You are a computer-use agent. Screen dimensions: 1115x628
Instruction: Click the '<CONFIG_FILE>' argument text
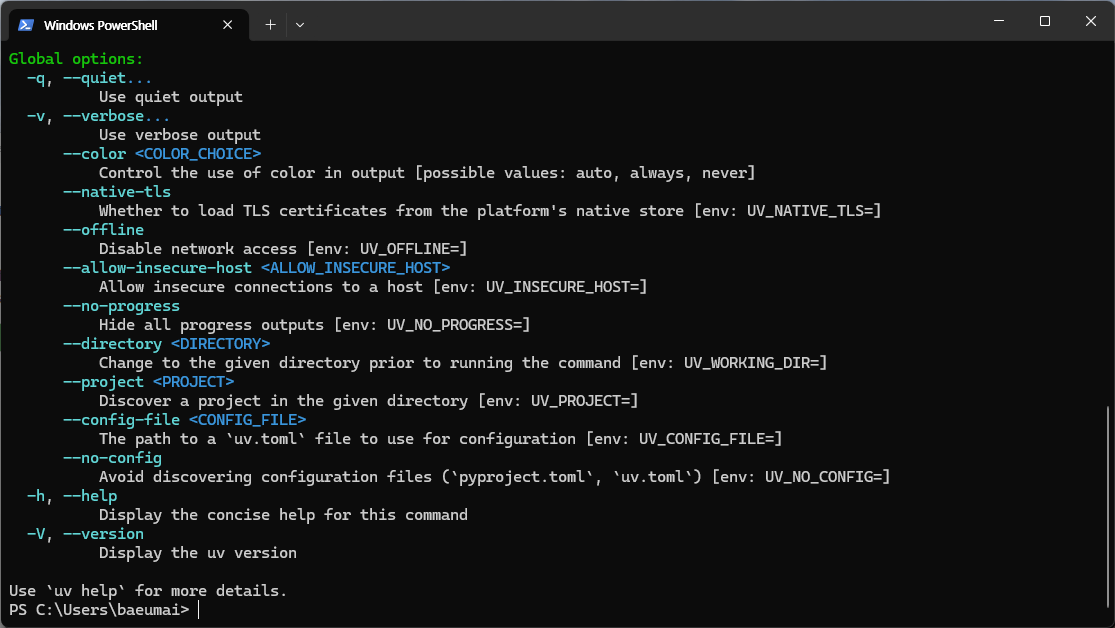pyautogui.click(x=247, y=420)
